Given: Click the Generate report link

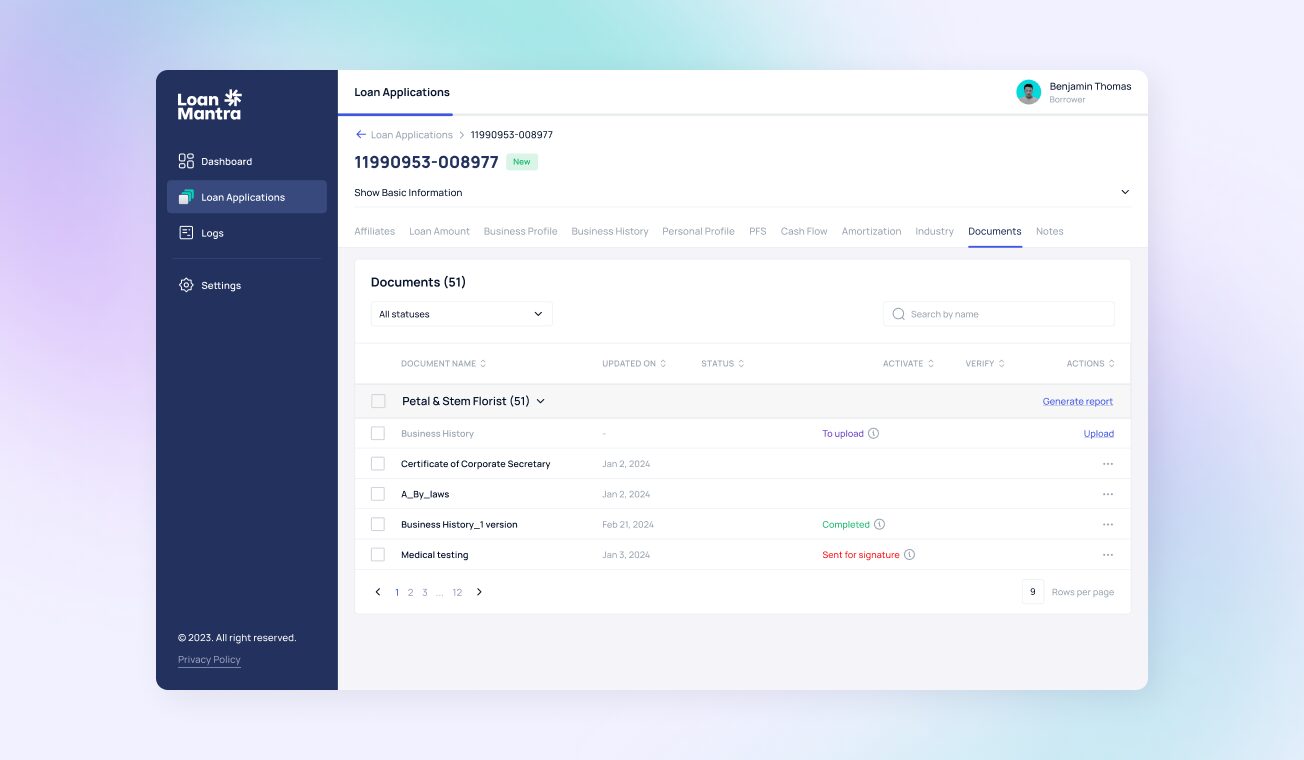Looking at the screenshot, I should coord(1077,400).
